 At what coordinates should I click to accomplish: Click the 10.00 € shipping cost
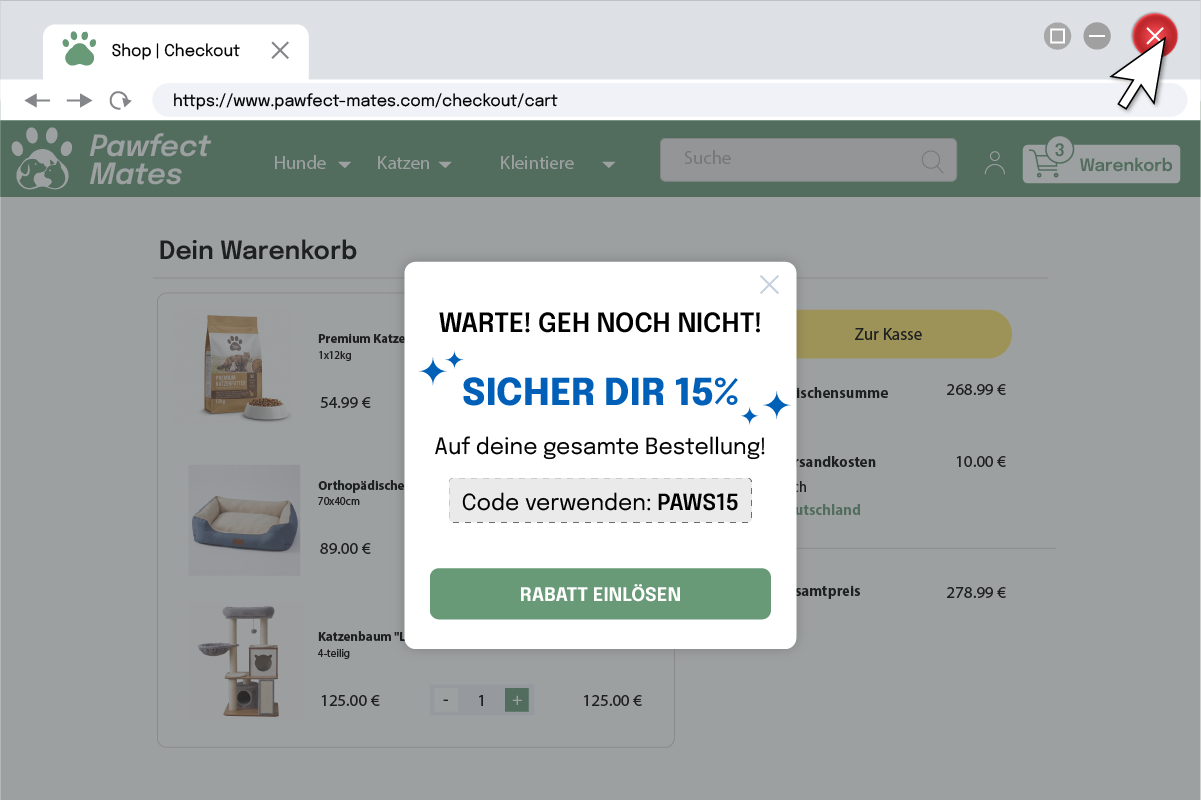tap(980, 462)
